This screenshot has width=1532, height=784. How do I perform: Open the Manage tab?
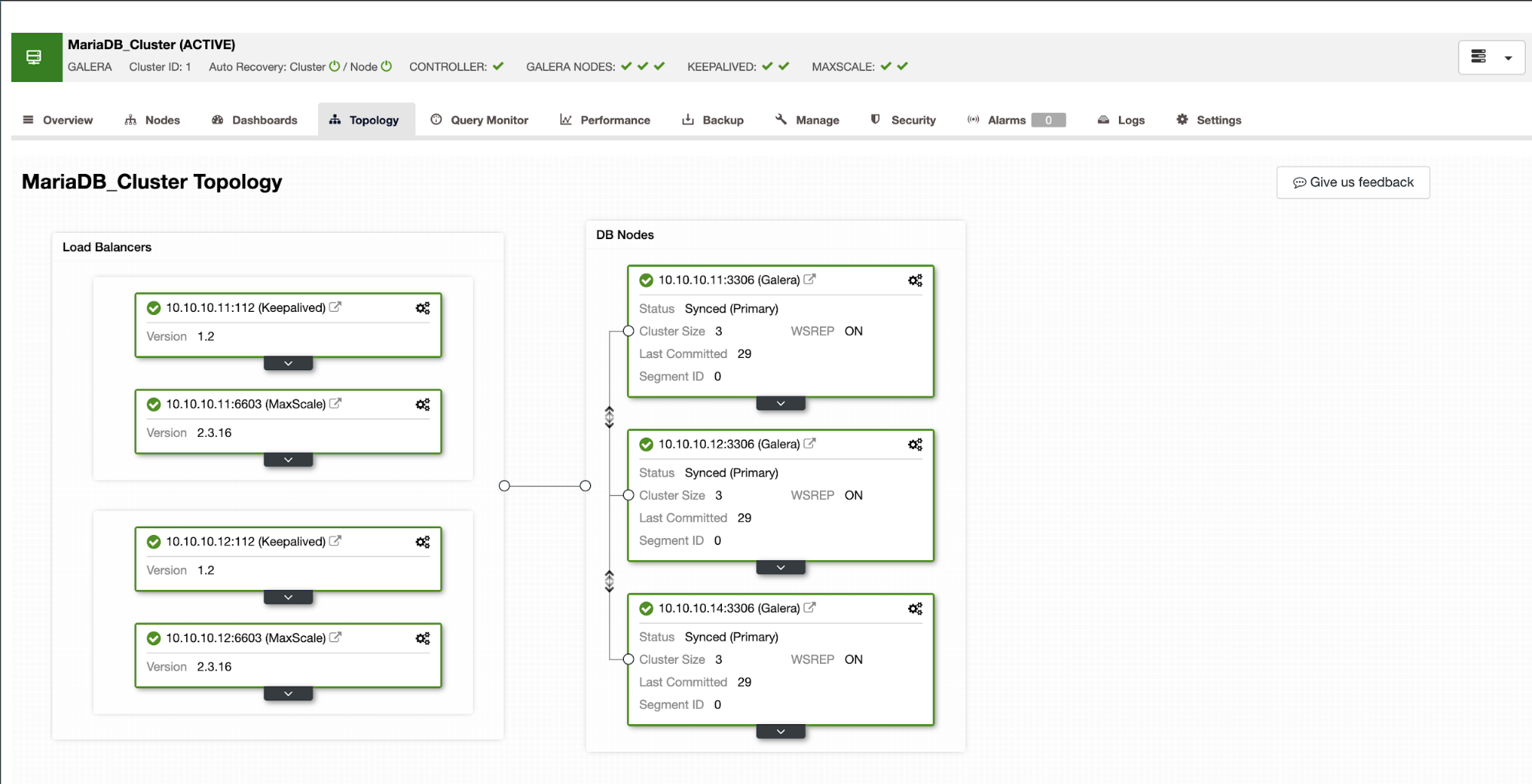(808, 120)
